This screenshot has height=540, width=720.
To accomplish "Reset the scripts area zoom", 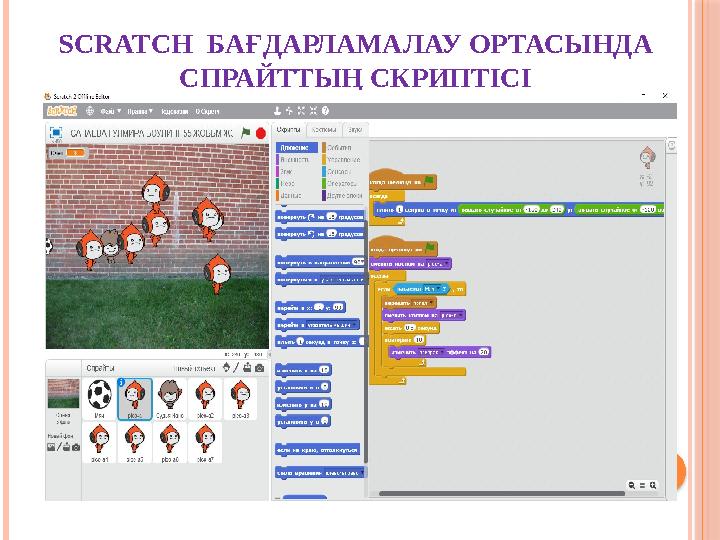I will point(642,485).
